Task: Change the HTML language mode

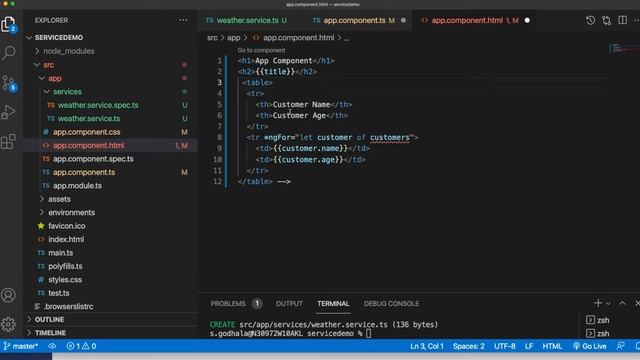Action: tap(552, 346)
